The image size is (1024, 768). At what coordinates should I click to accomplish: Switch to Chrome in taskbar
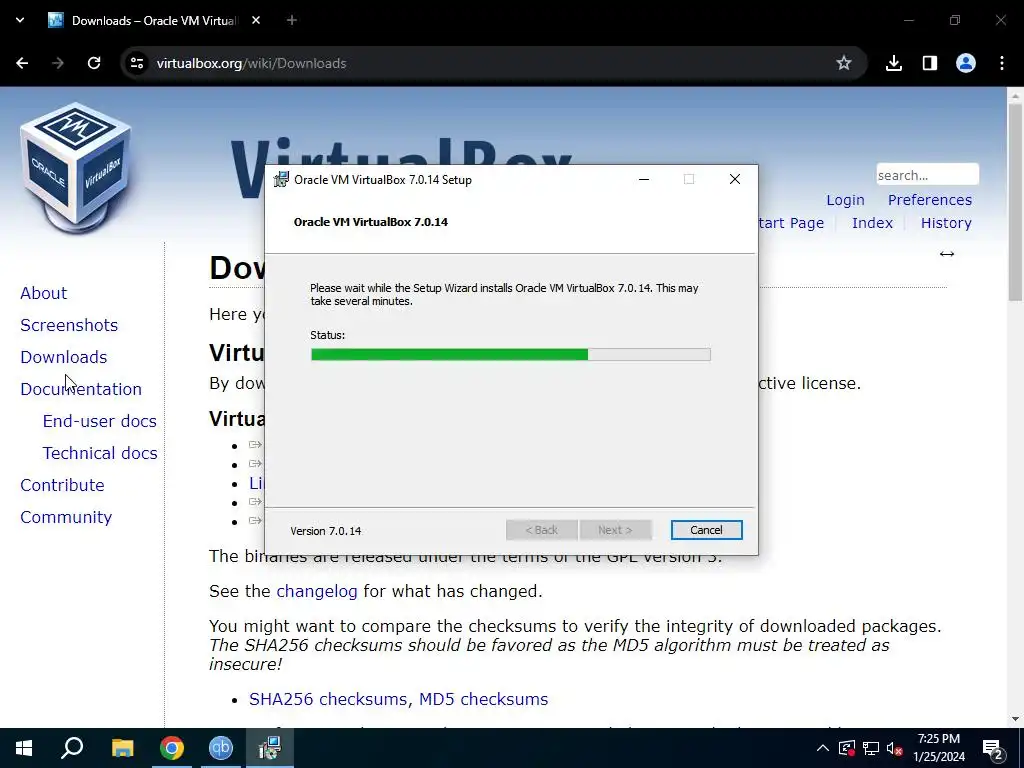tap(172, 748)
